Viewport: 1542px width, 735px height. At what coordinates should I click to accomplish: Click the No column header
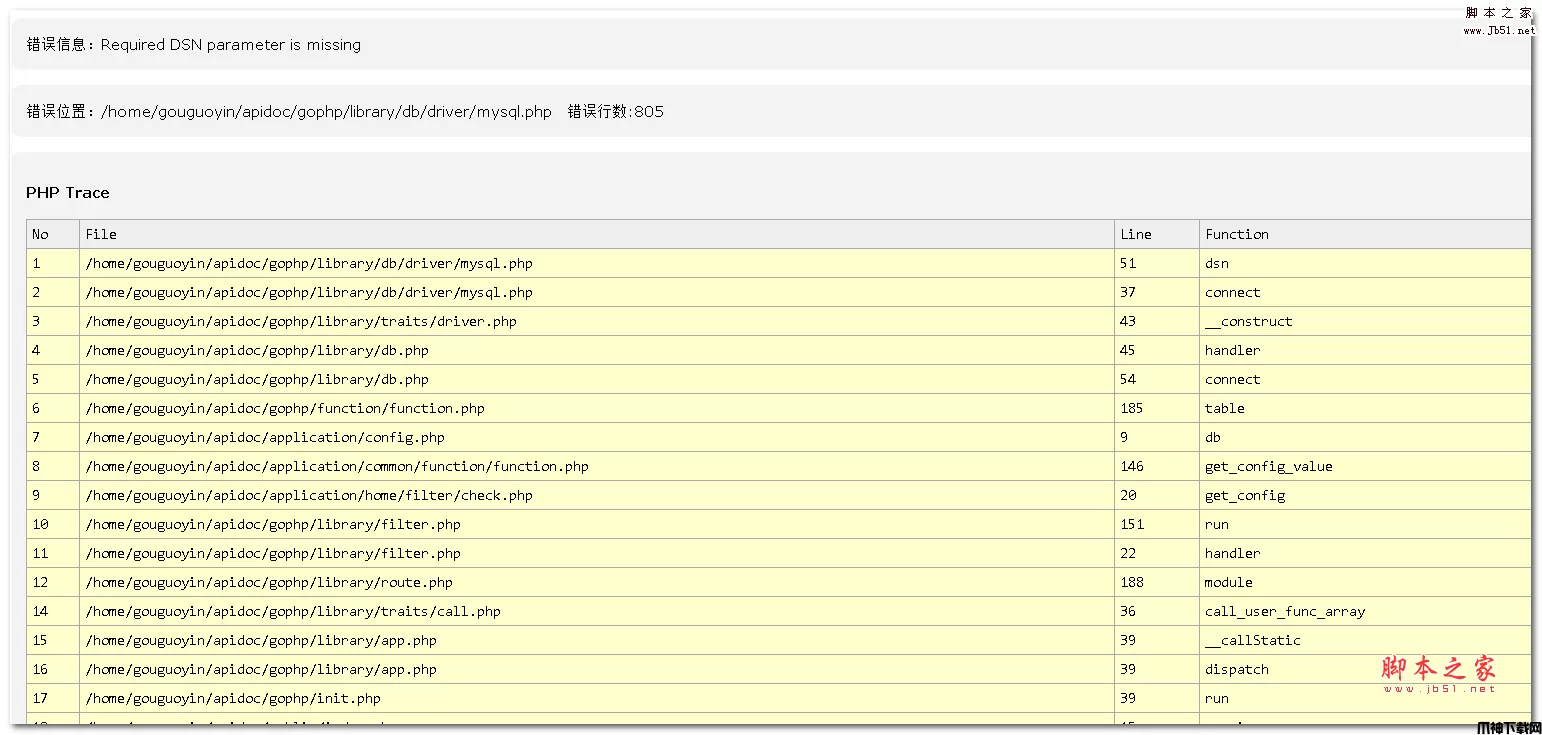38,233
